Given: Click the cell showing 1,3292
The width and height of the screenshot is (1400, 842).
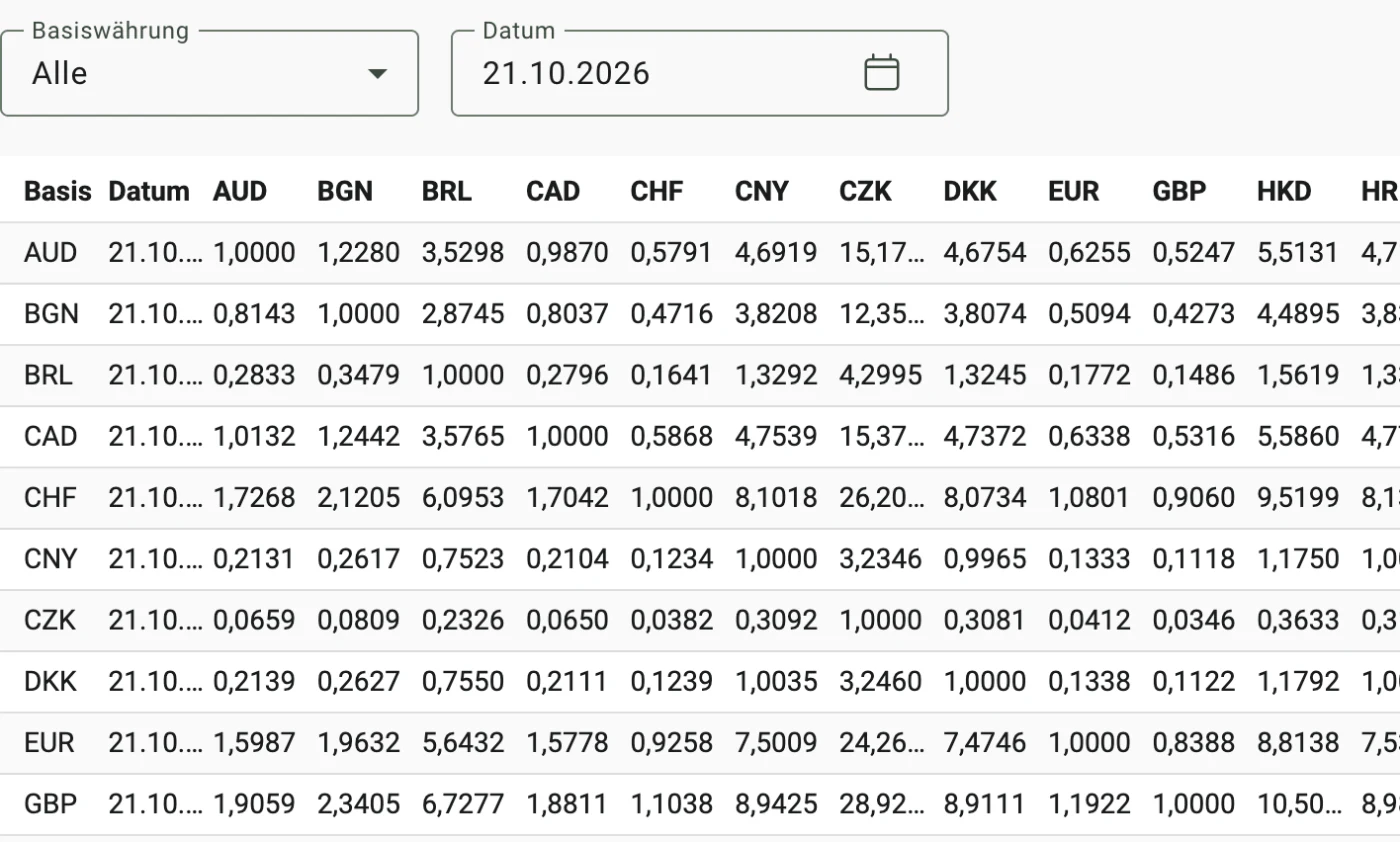Looking at the screenshot, I should [776, 375].
